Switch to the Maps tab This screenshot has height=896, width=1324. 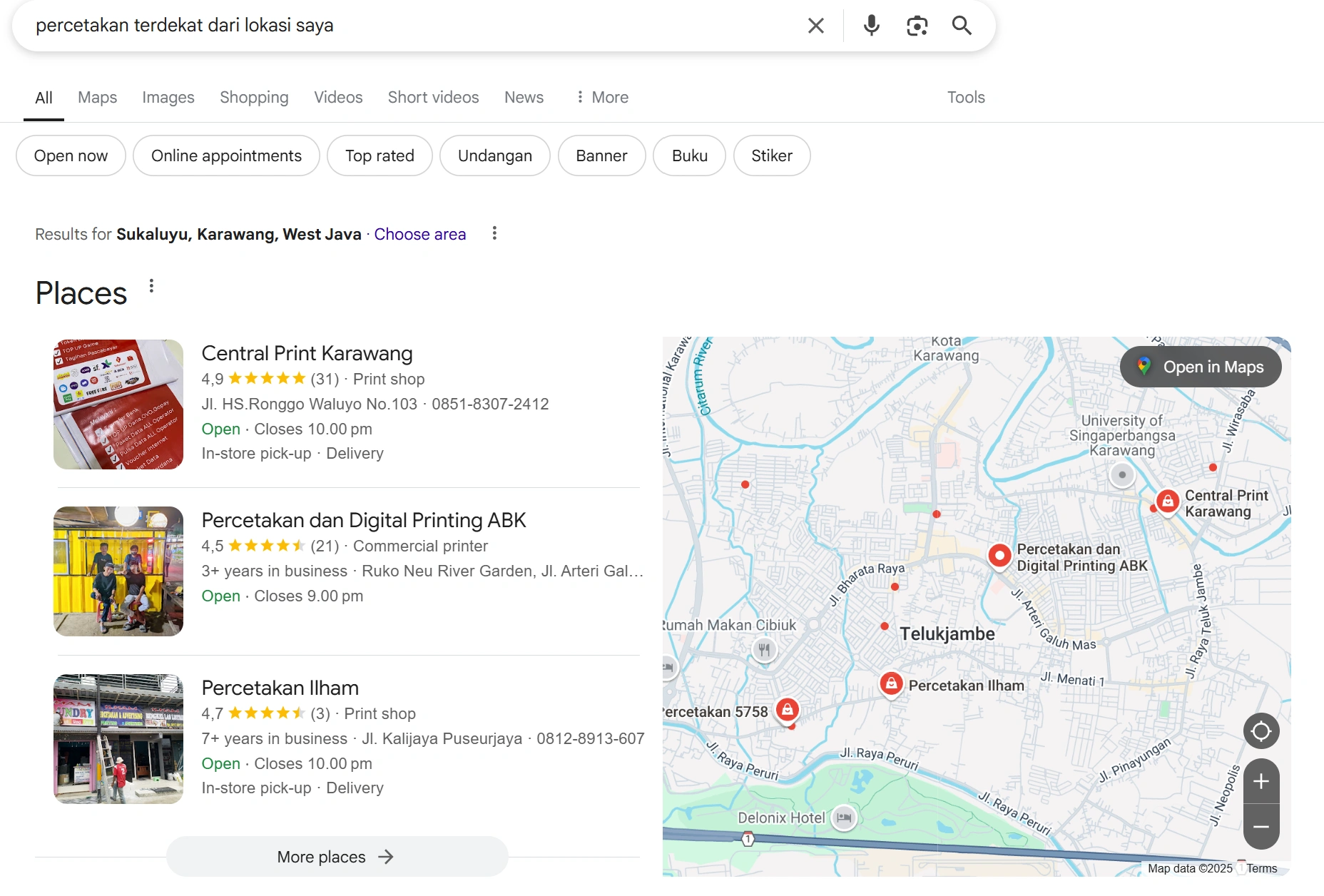pos(97,97)
